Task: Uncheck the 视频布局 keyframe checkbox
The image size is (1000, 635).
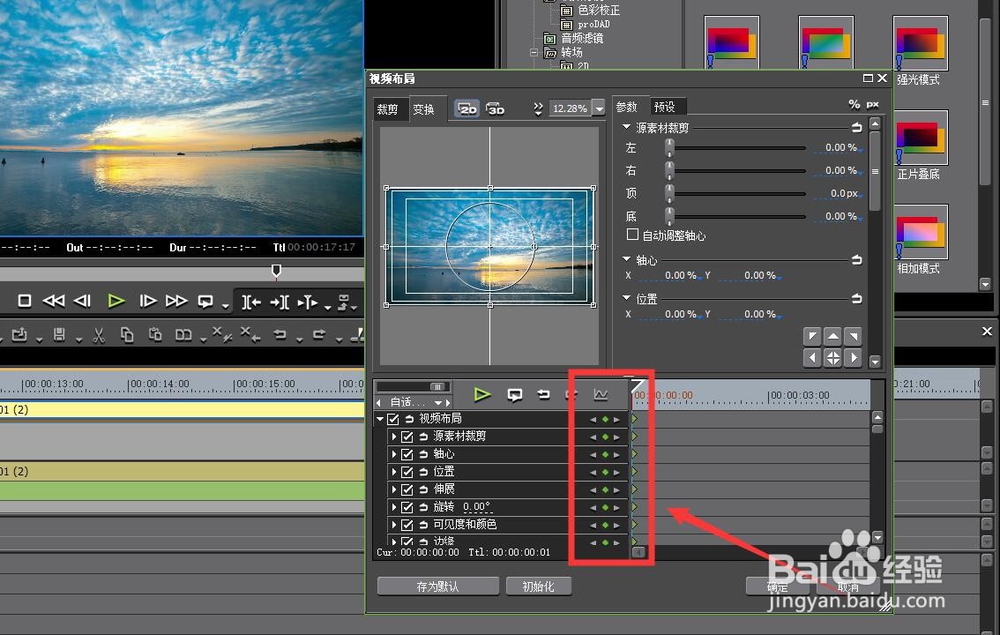Action: 393,419
